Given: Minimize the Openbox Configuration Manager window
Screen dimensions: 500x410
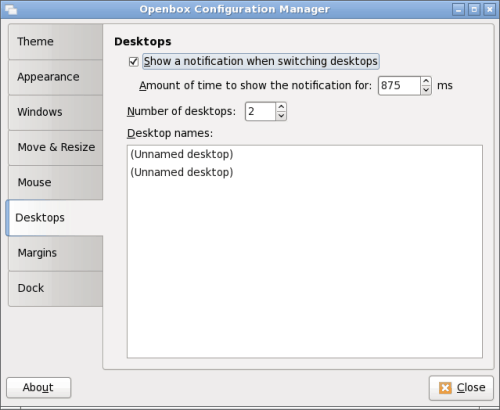Looking at the screenshot, I should (x=458, y=10).
